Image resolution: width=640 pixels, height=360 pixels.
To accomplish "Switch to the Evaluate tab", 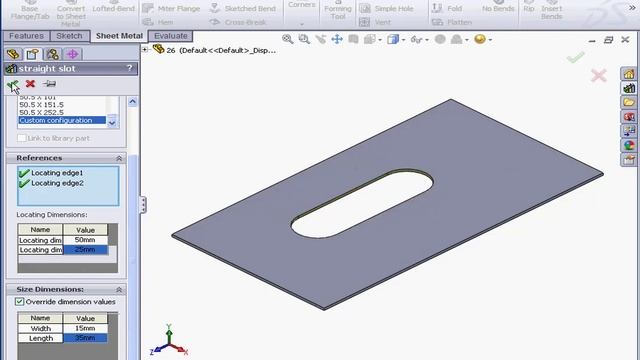I will (x=171, y=36).
